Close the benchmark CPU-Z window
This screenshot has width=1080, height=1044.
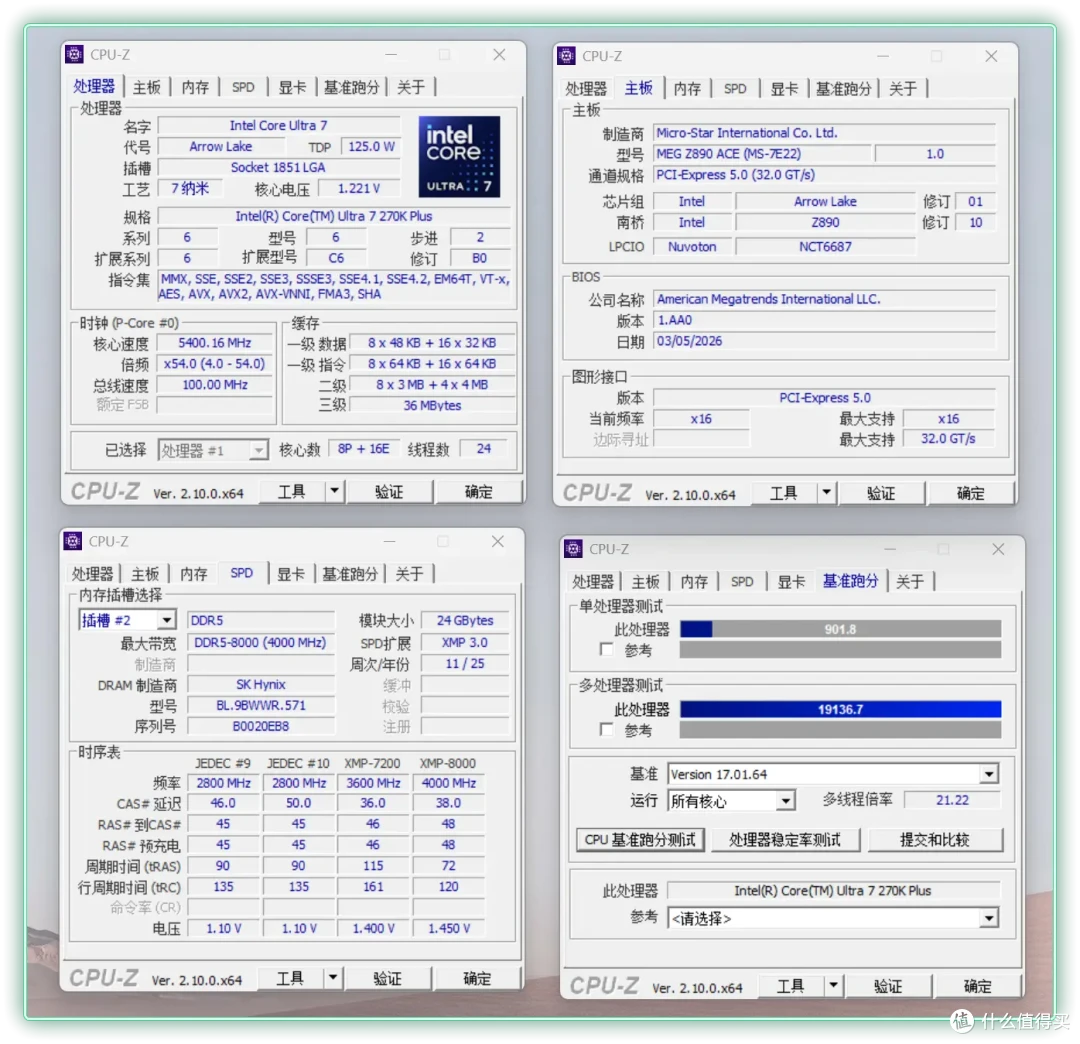pyautogui.click(x=998, y=549)
